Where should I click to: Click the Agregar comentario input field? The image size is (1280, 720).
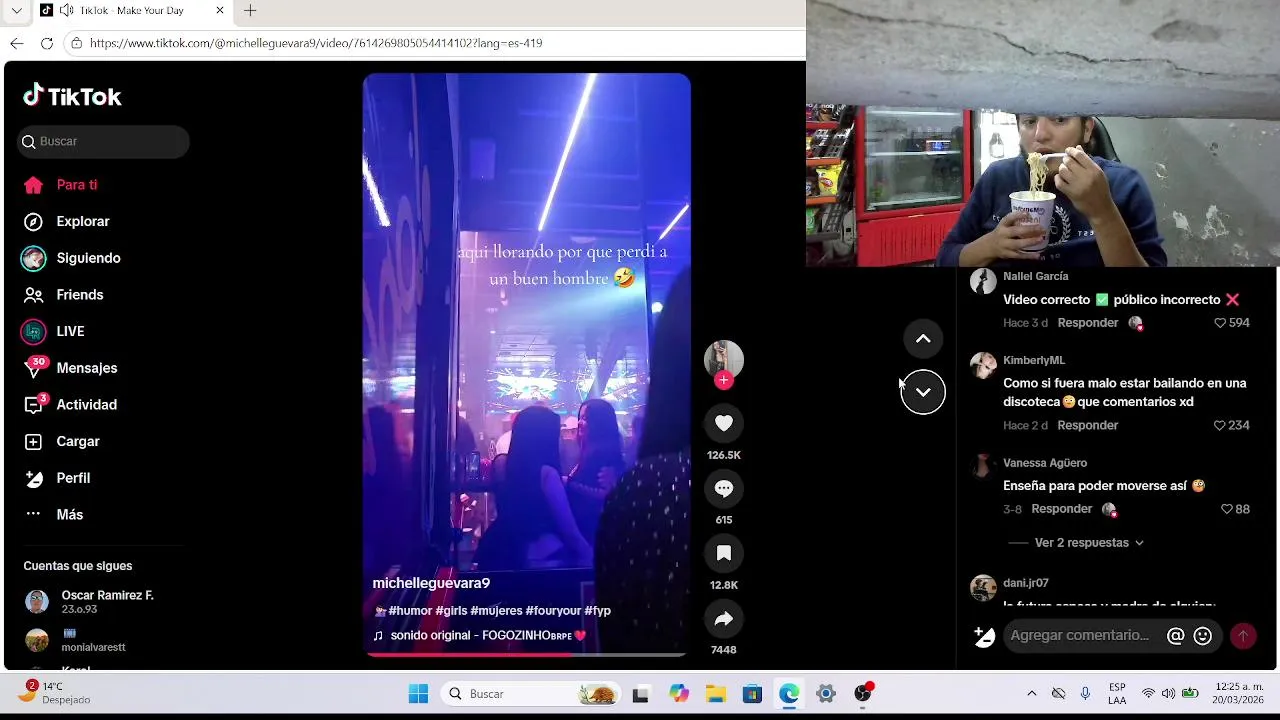(1081, 635)
